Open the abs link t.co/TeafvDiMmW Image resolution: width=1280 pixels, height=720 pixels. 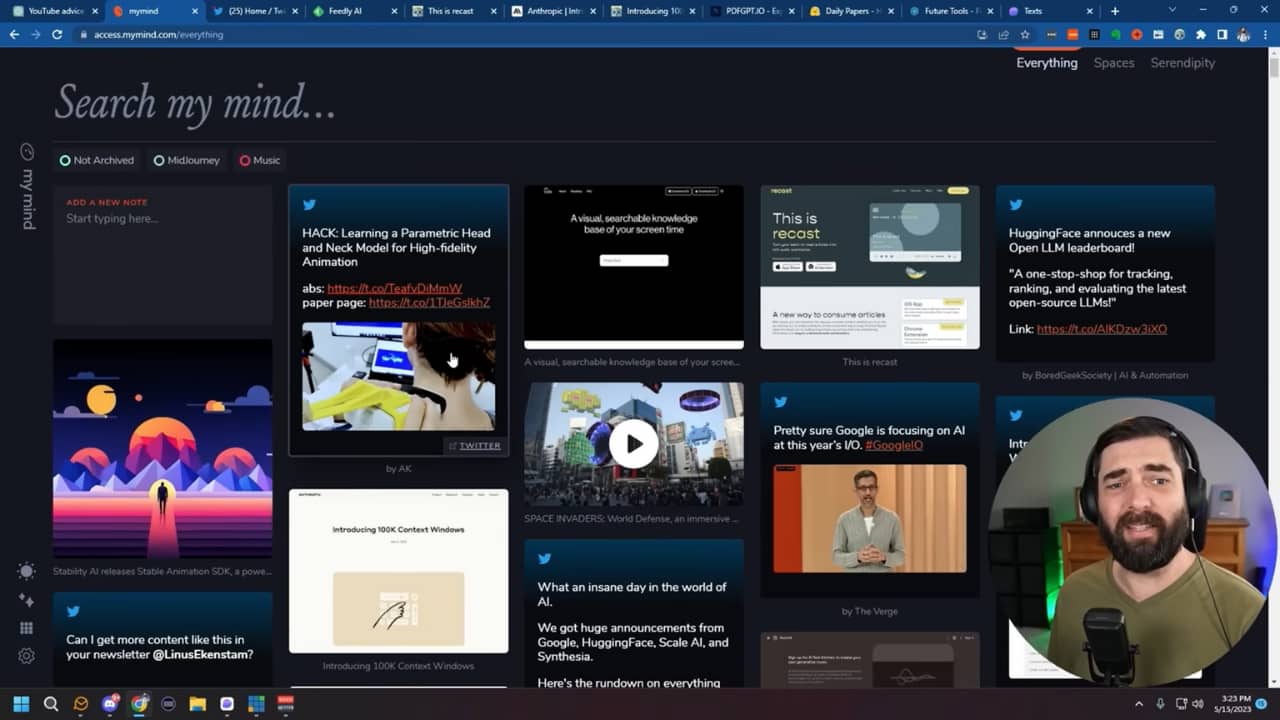(x=394, y=288)
